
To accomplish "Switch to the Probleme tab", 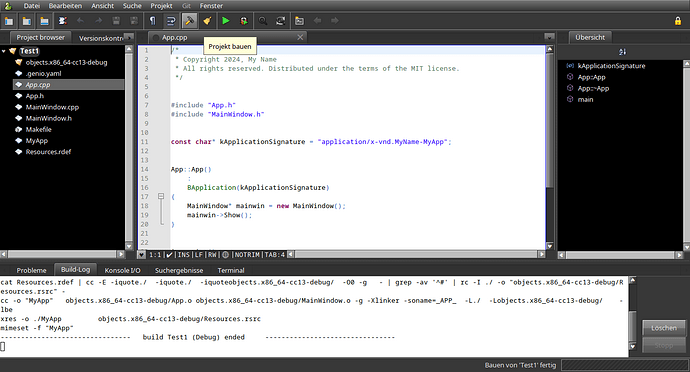I will (x=31, y=270).
